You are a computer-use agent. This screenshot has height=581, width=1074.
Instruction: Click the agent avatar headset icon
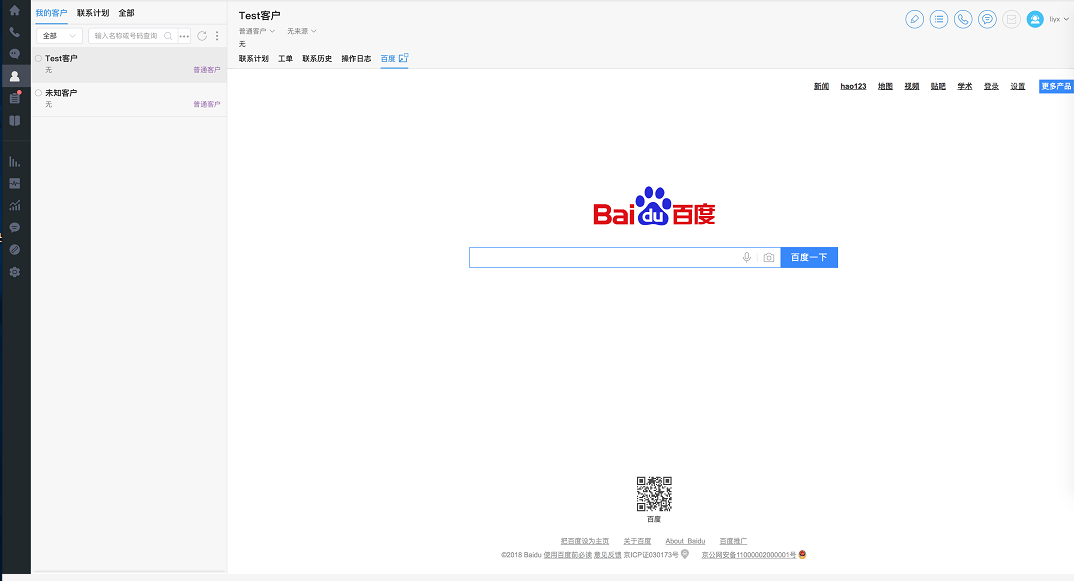click(1035, 19)
